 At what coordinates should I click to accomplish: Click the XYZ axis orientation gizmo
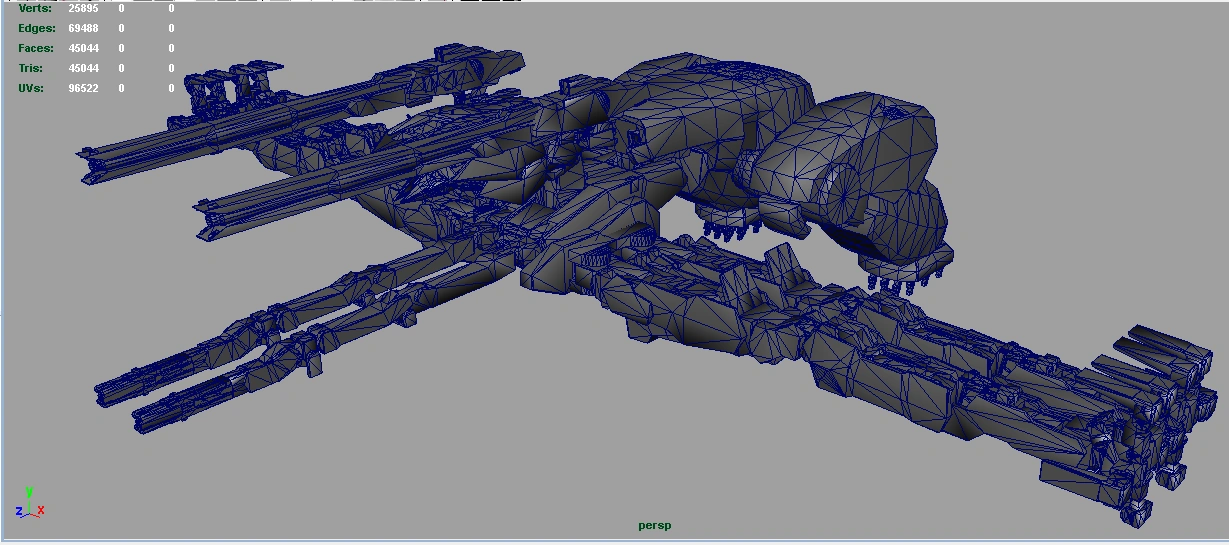[x=29, y=503]
